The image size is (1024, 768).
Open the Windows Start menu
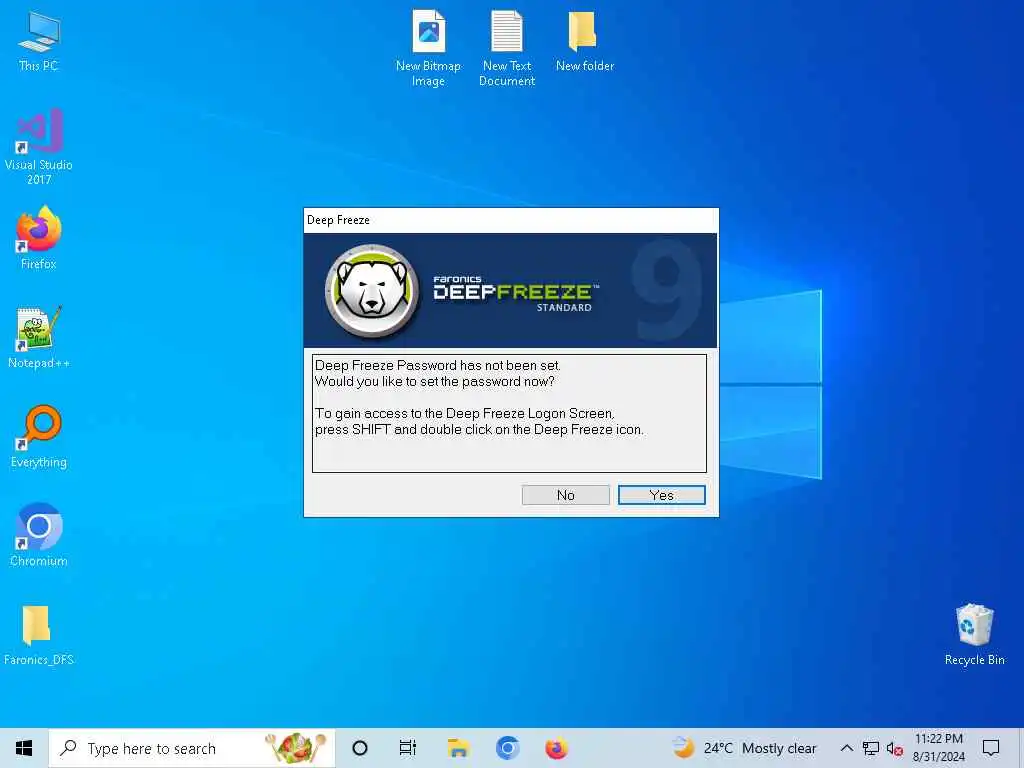click(24, 748)
